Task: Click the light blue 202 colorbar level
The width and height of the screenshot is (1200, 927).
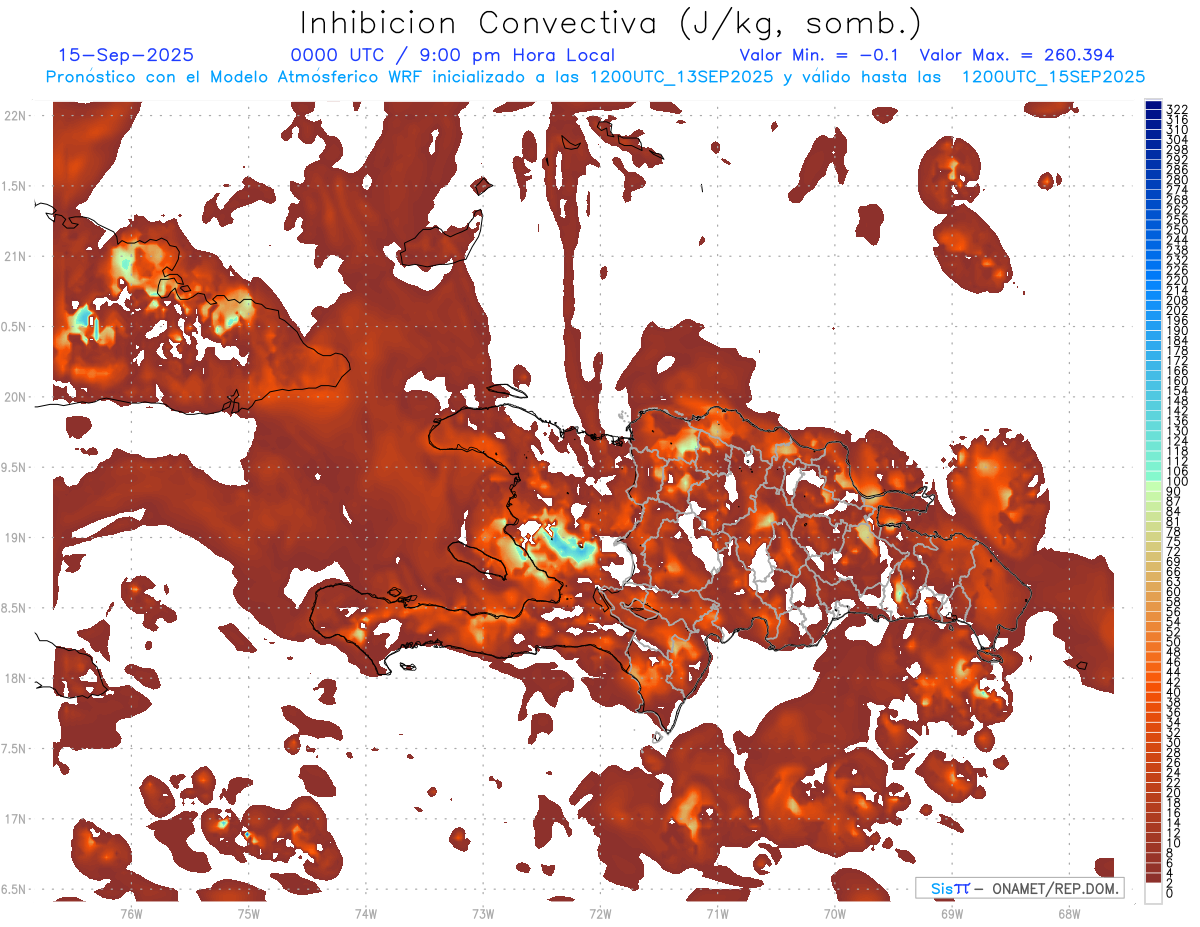Action: click(1153, 309)
